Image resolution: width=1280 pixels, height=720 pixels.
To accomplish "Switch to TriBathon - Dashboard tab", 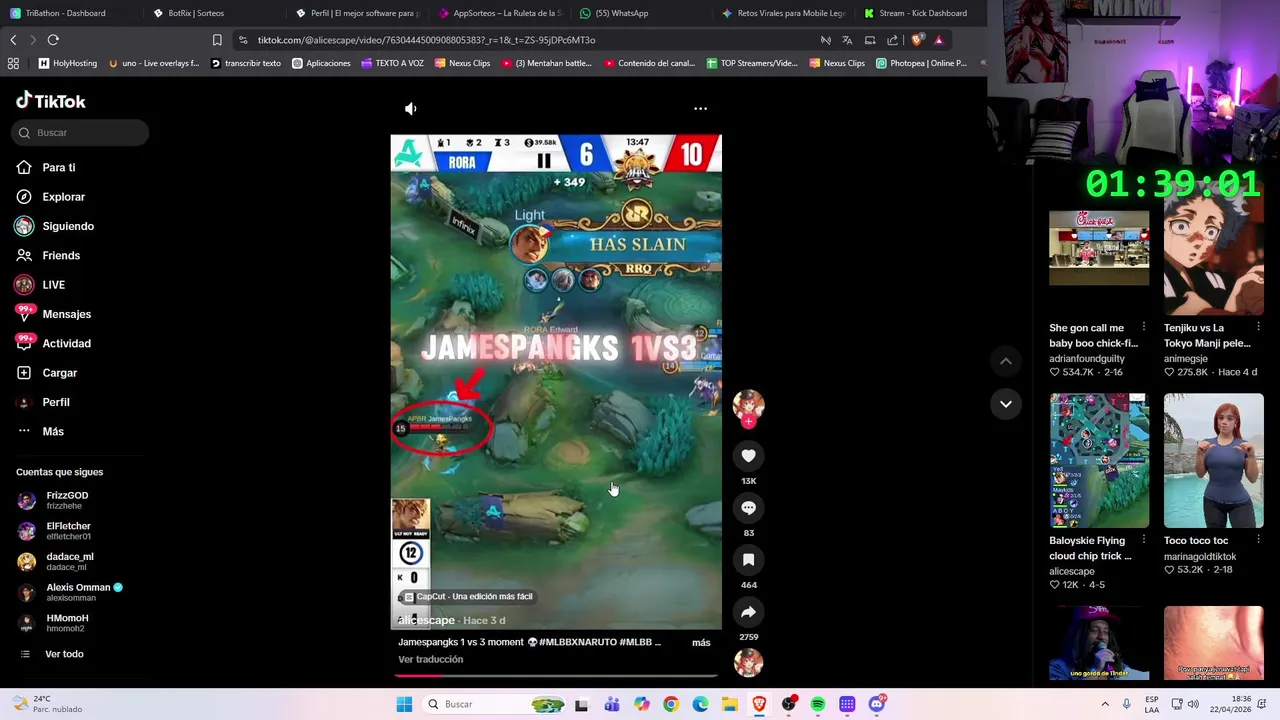I will click(x=65, y=13).
